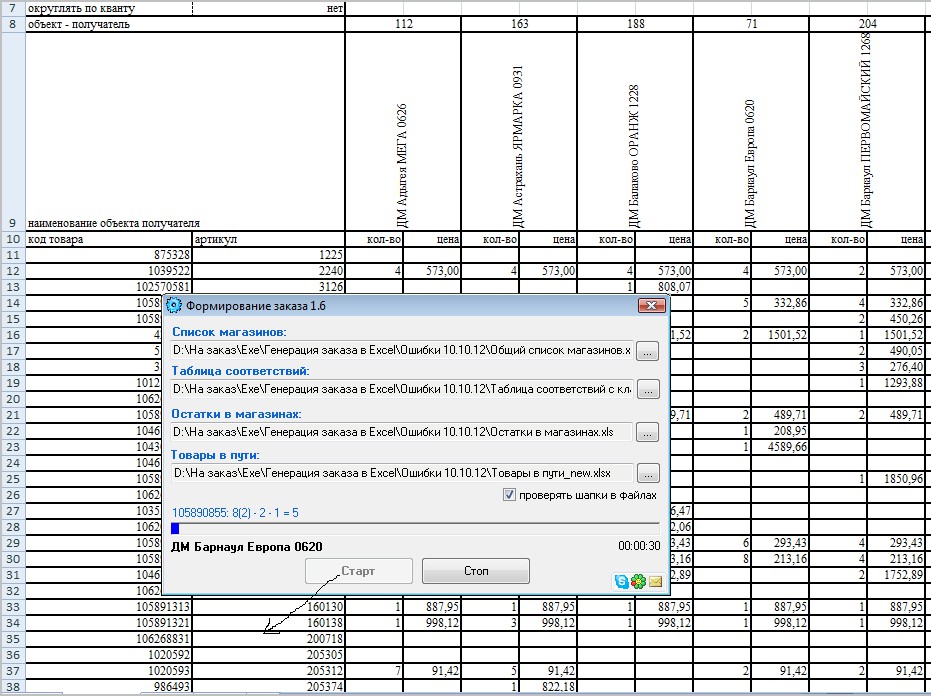Click product code cell '875328'

(109, 255)
